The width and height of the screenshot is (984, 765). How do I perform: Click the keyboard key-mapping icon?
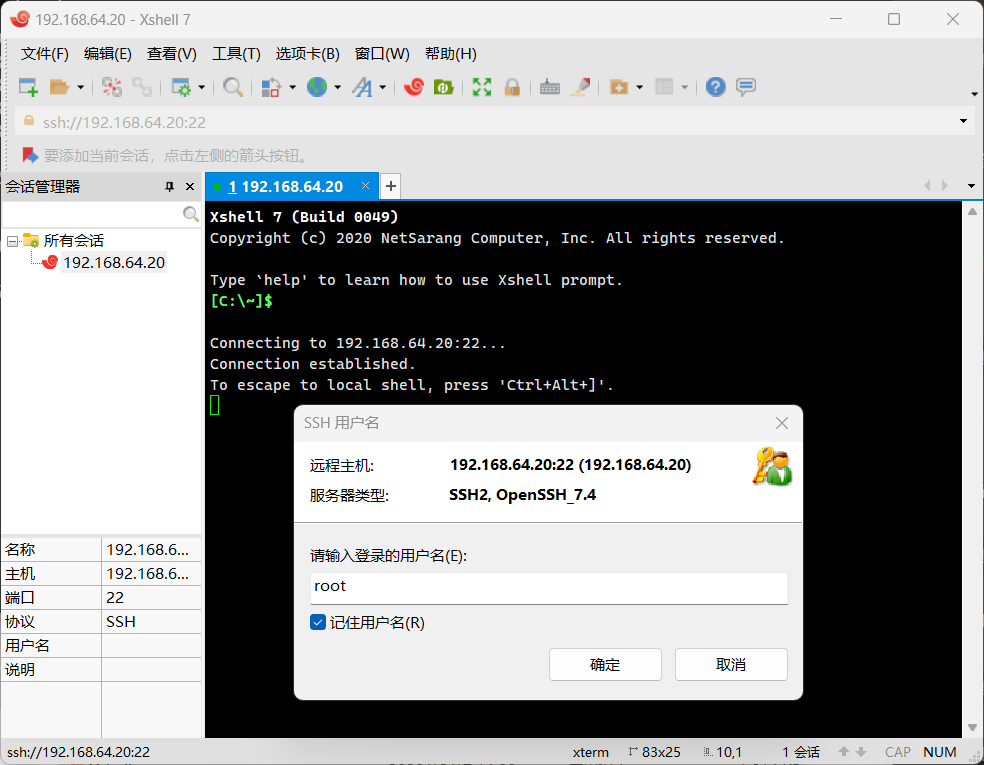coord(550,87)
